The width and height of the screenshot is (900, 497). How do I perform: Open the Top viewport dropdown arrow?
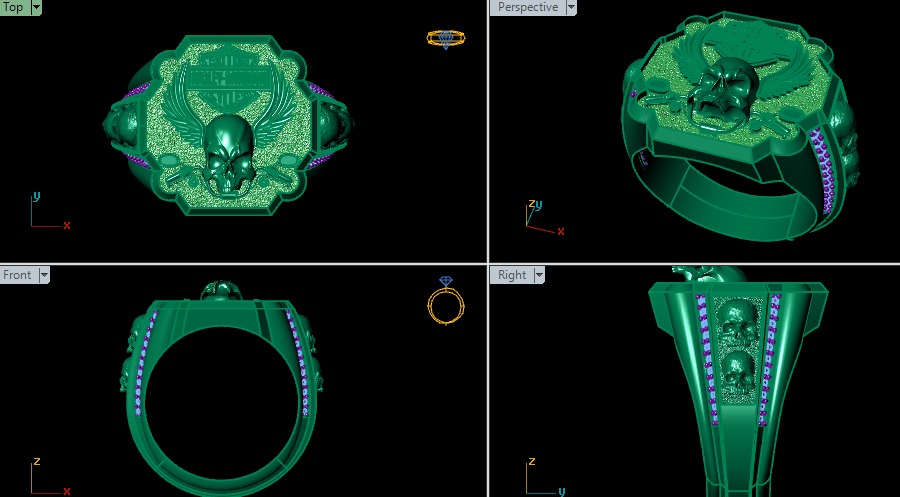pyautogui.click(x=36, y=7)
